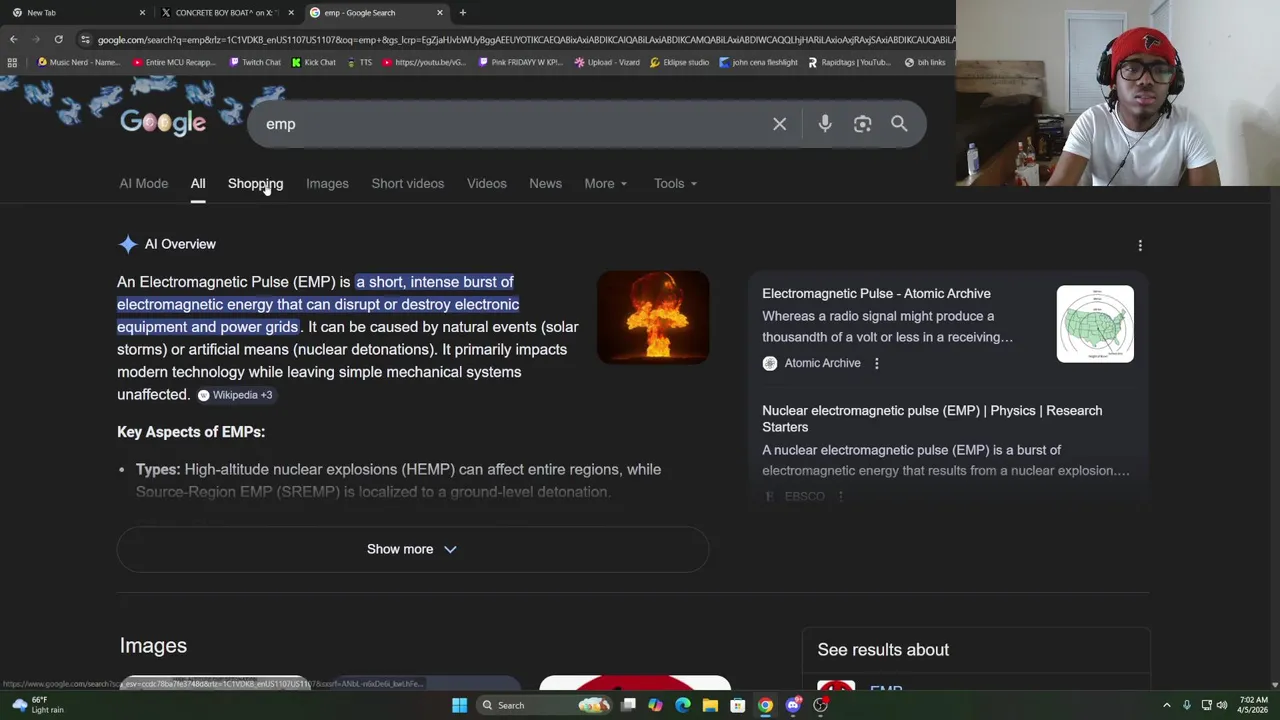Viewport: 1280px width, 720px height.
Task: Open Chrome apps grid in bookmarks bar
Action: coord(12,62)
